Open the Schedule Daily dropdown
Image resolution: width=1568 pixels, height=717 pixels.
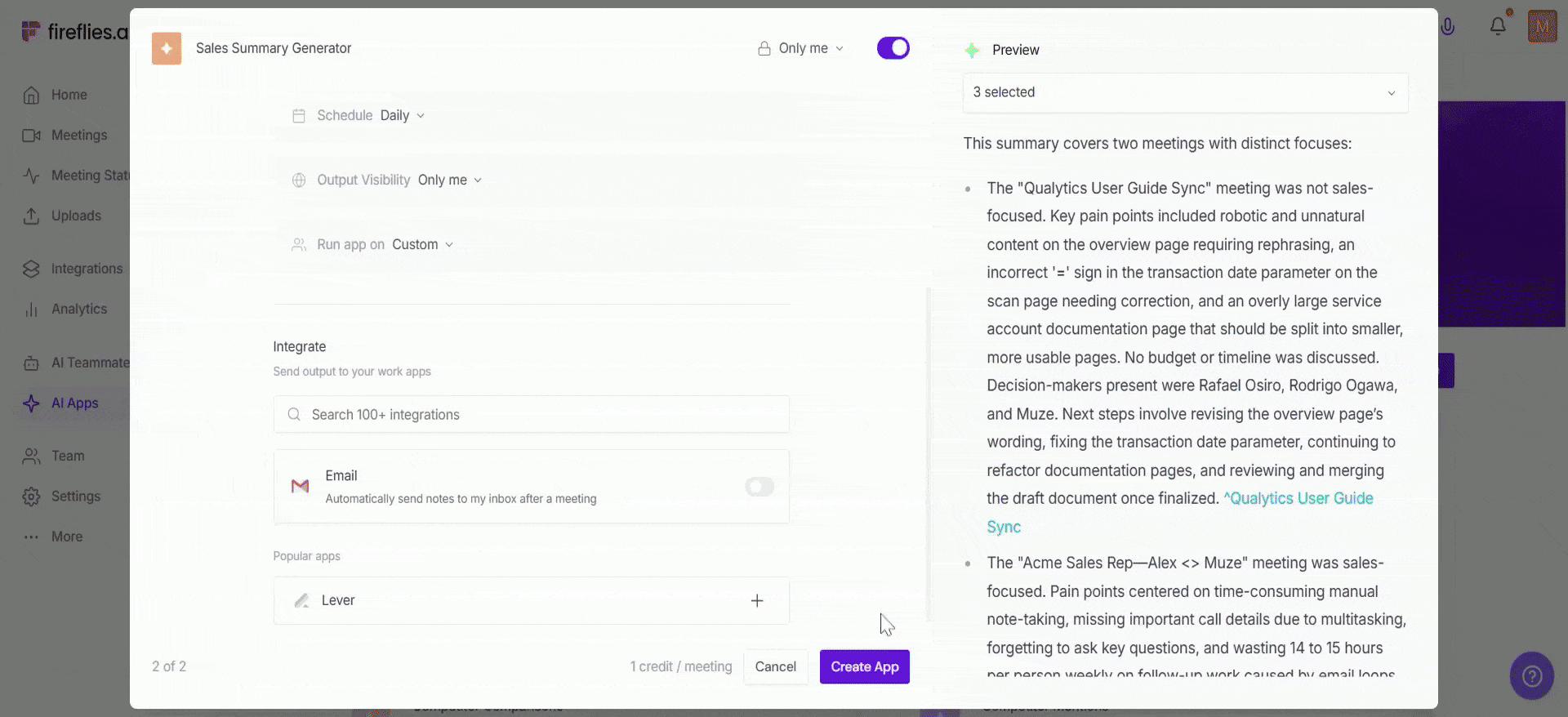click(403, 116)
